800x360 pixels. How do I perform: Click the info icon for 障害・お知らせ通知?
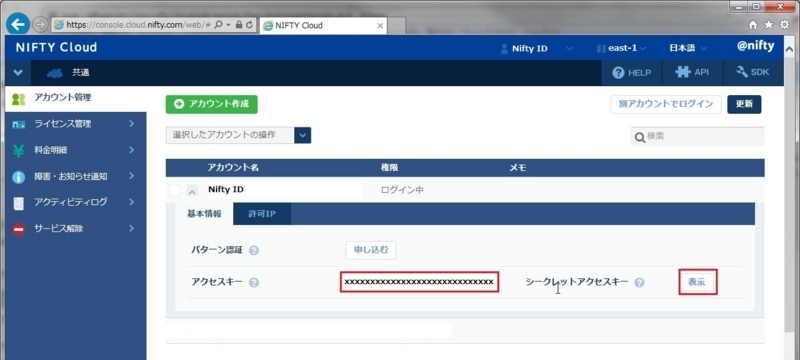coord(19,177)
